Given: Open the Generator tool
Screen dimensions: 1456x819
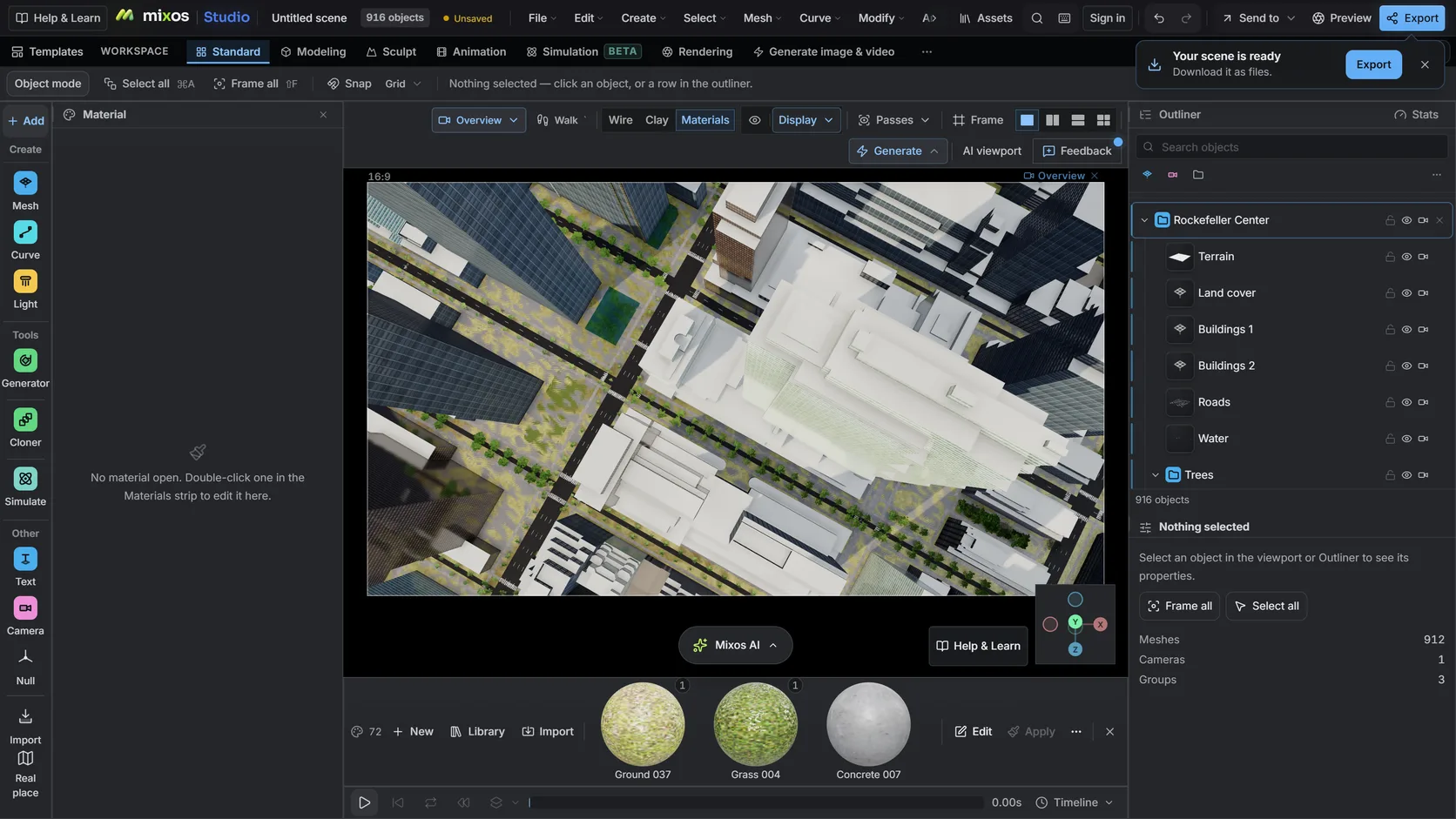Looking at the screenshot, I should pos(25,368).
